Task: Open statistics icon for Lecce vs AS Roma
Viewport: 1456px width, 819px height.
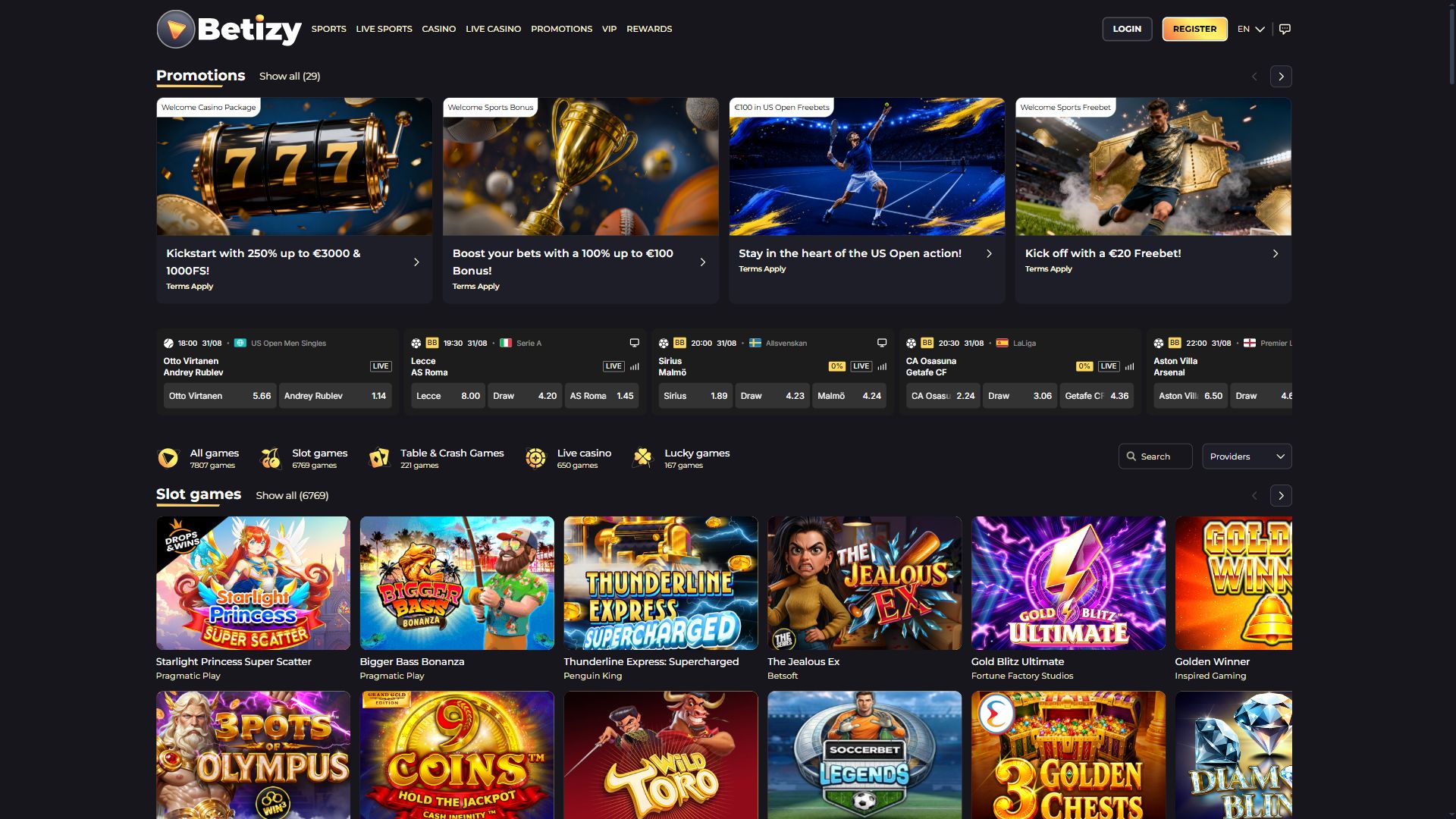Action: (x=635, y=366)
